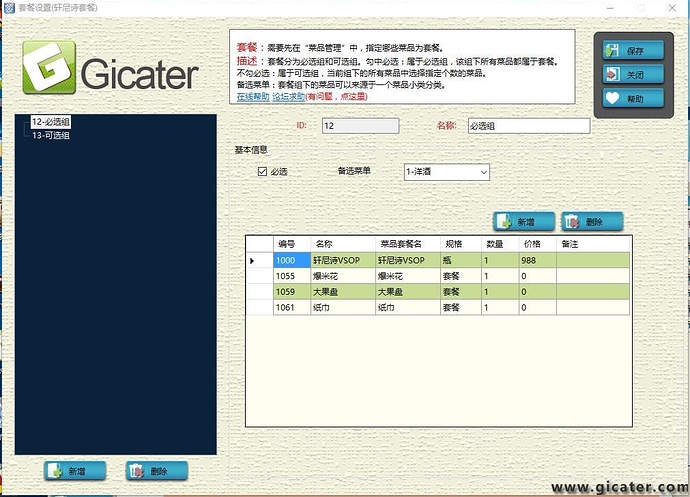Click 删除 button below the group tree
The width and height of the screenshot is (690, 497).
point(156,471)
